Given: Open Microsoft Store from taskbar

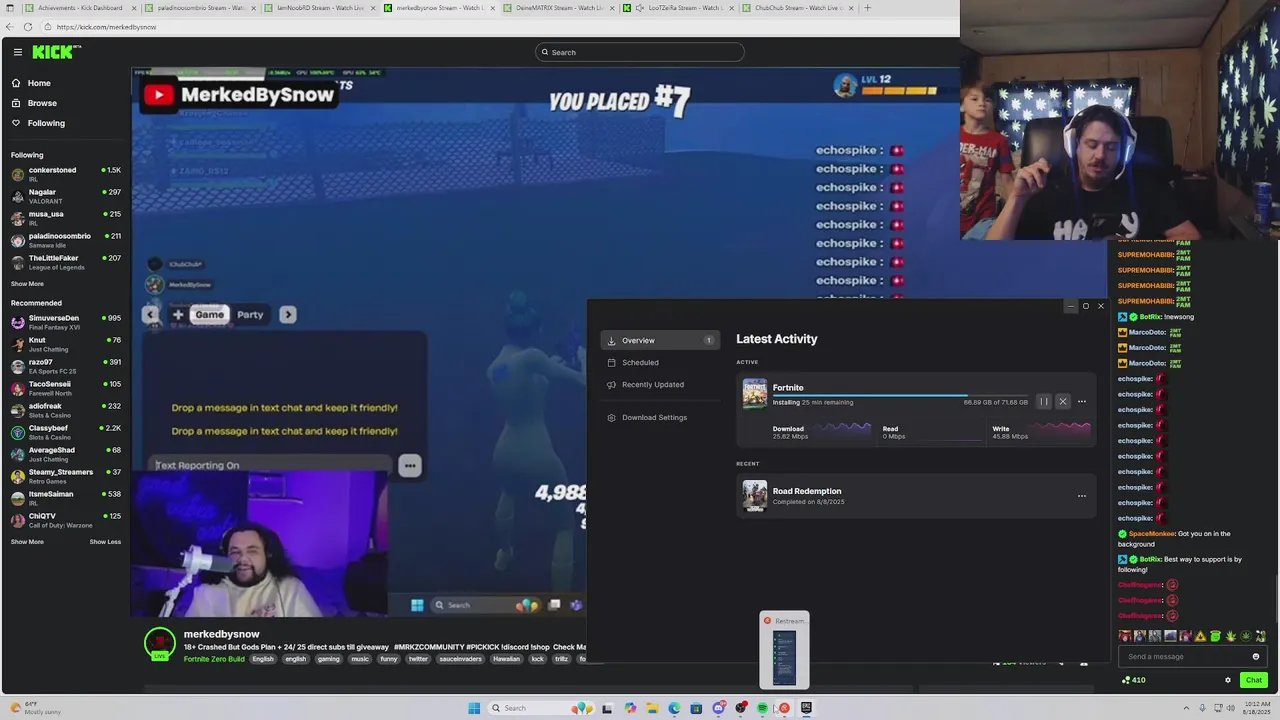Looking at the screenshot, I should pos(696,708).
